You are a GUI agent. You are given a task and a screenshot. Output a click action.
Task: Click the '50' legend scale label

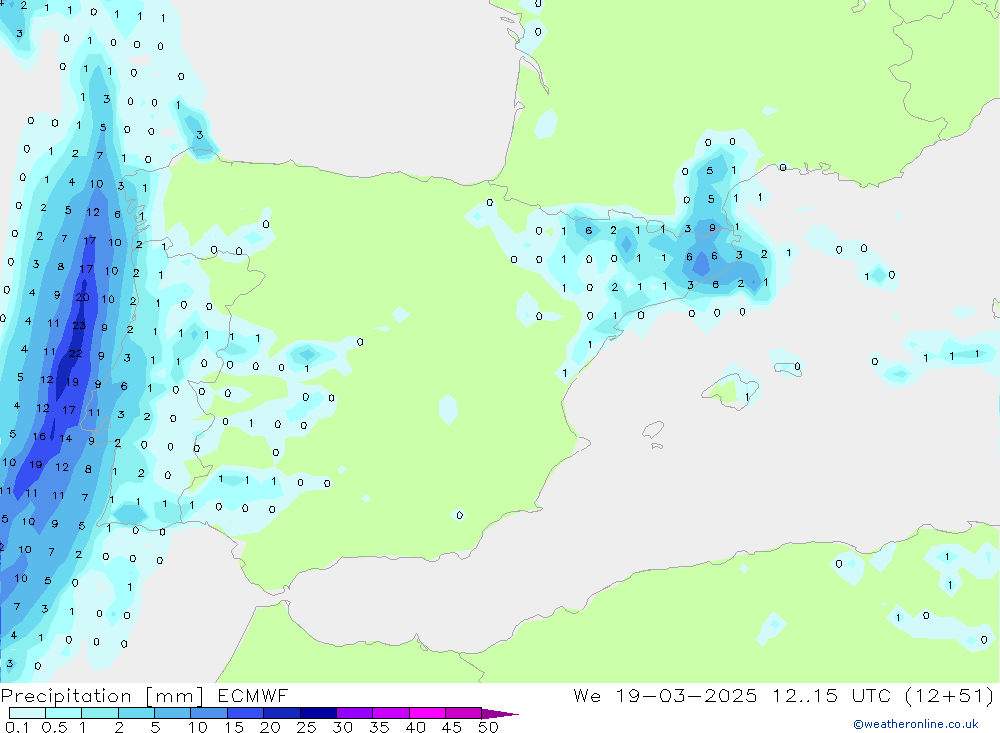click(x=488, y=727)
